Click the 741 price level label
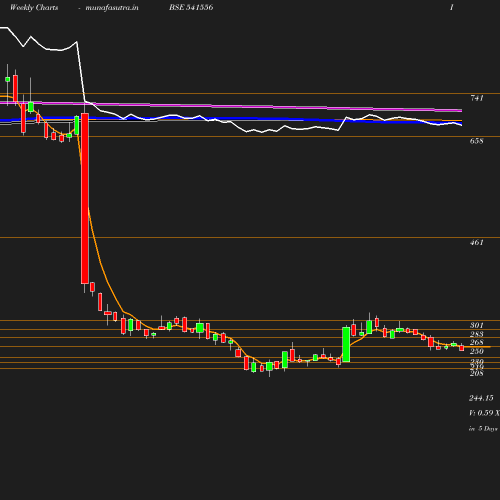 tap(477, 98)
